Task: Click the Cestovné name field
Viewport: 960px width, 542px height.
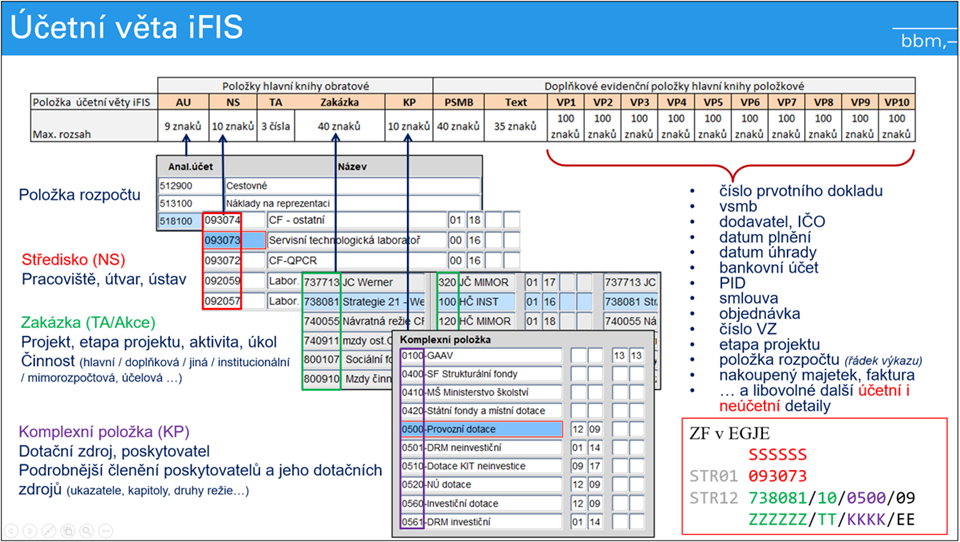Action: [x=353, y=186]
